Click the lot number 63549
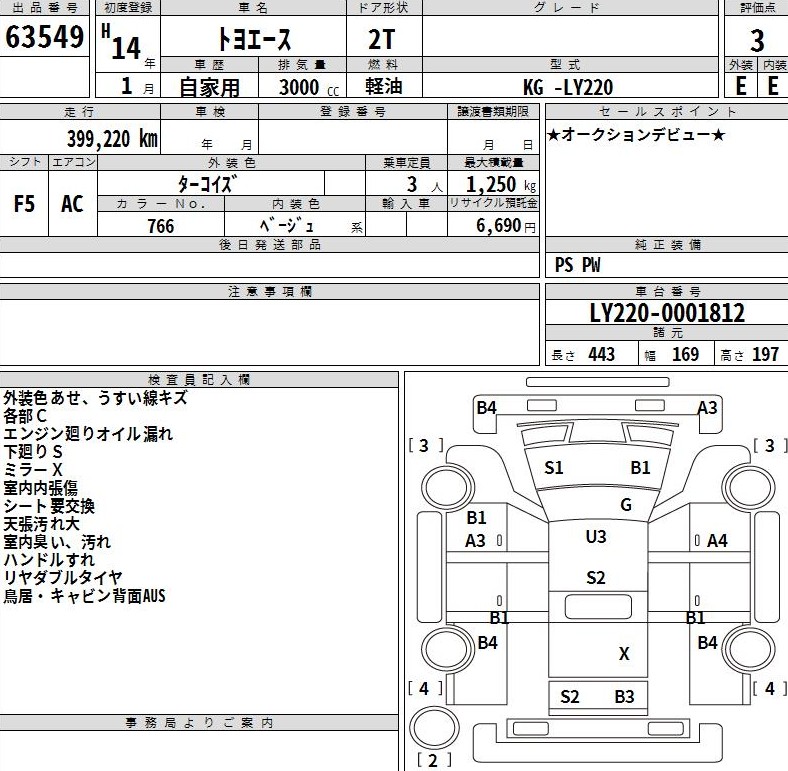 [x=45, y=37]
